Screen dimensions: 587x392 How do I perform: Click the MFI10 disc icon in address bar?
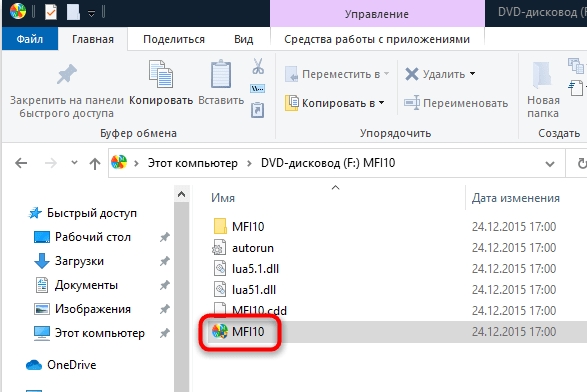click(119, 162)
